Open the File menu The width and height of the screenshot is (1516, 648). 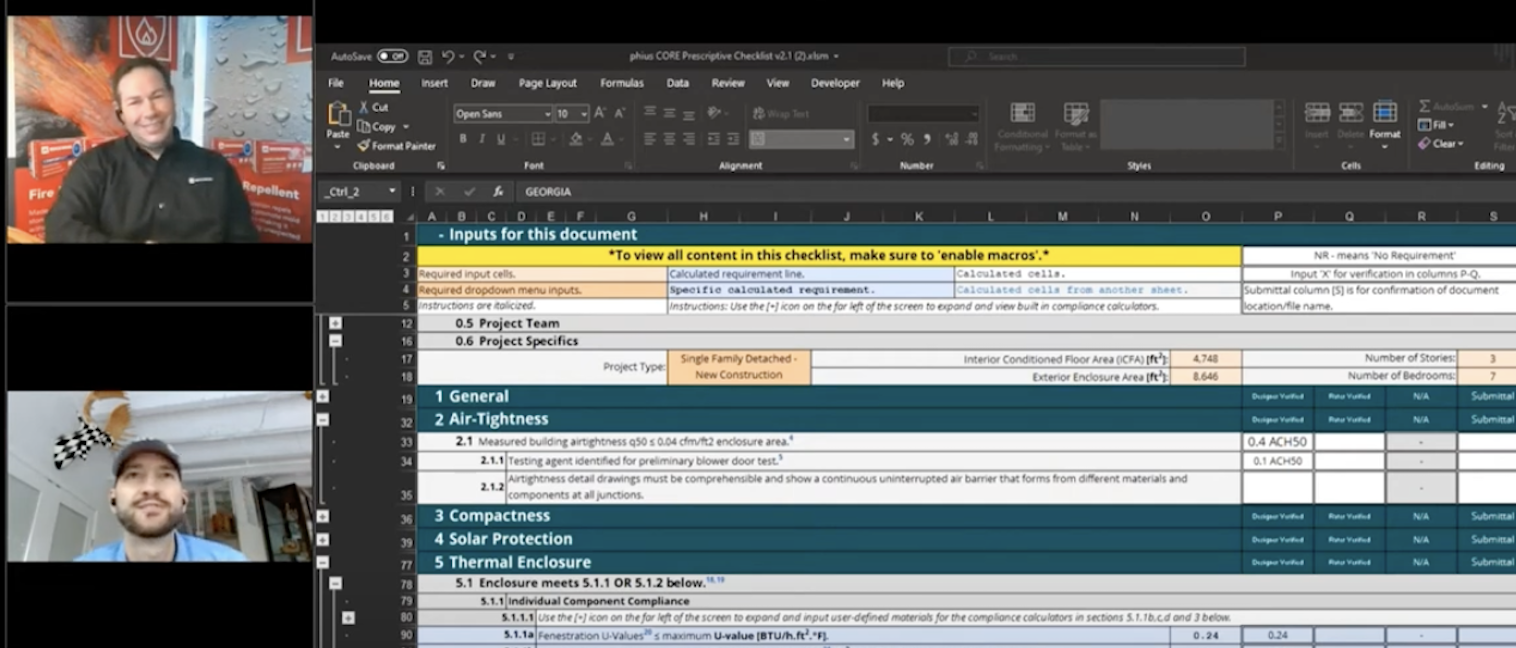click(x=336, y=83)
